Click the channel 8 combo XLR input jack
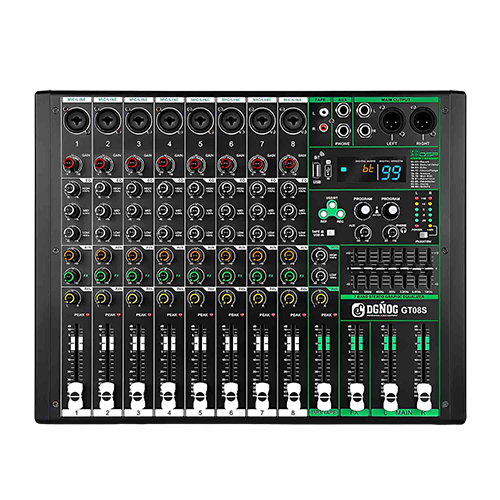Image resolution: width=500 pixels, height=500 pixels. (293, 120)
